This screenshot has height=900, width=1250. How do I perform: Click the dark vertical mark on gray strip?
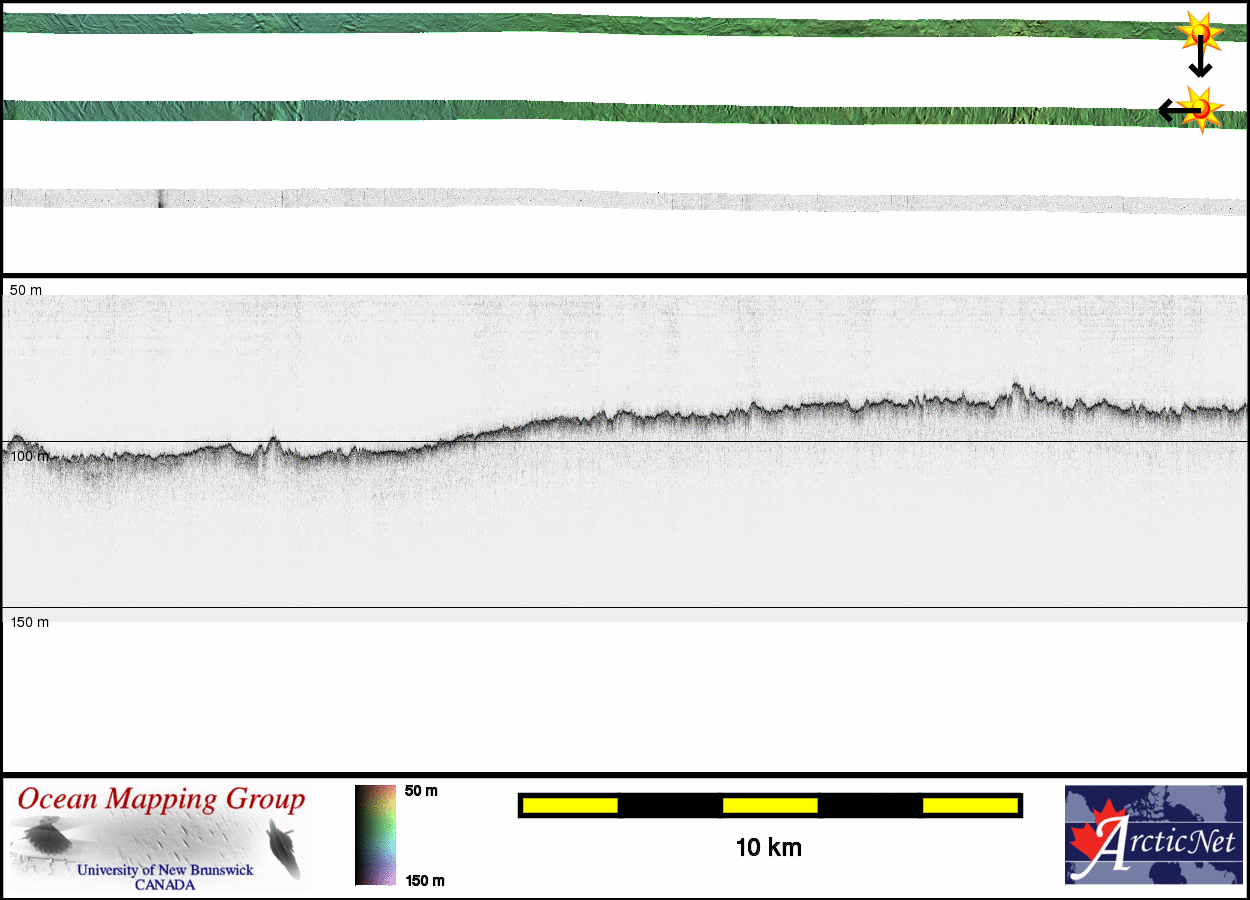(160, 199)
